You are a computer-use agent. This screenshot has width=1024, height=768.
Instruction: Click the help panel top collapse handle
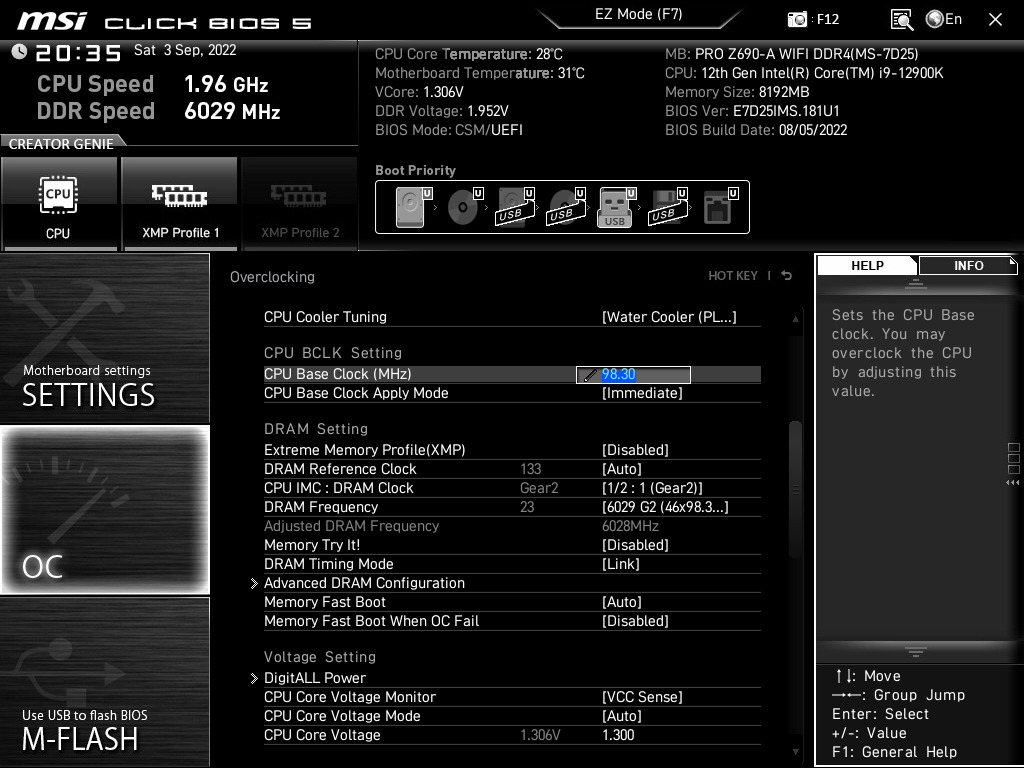pyautogui.click(x=916, y=283)
